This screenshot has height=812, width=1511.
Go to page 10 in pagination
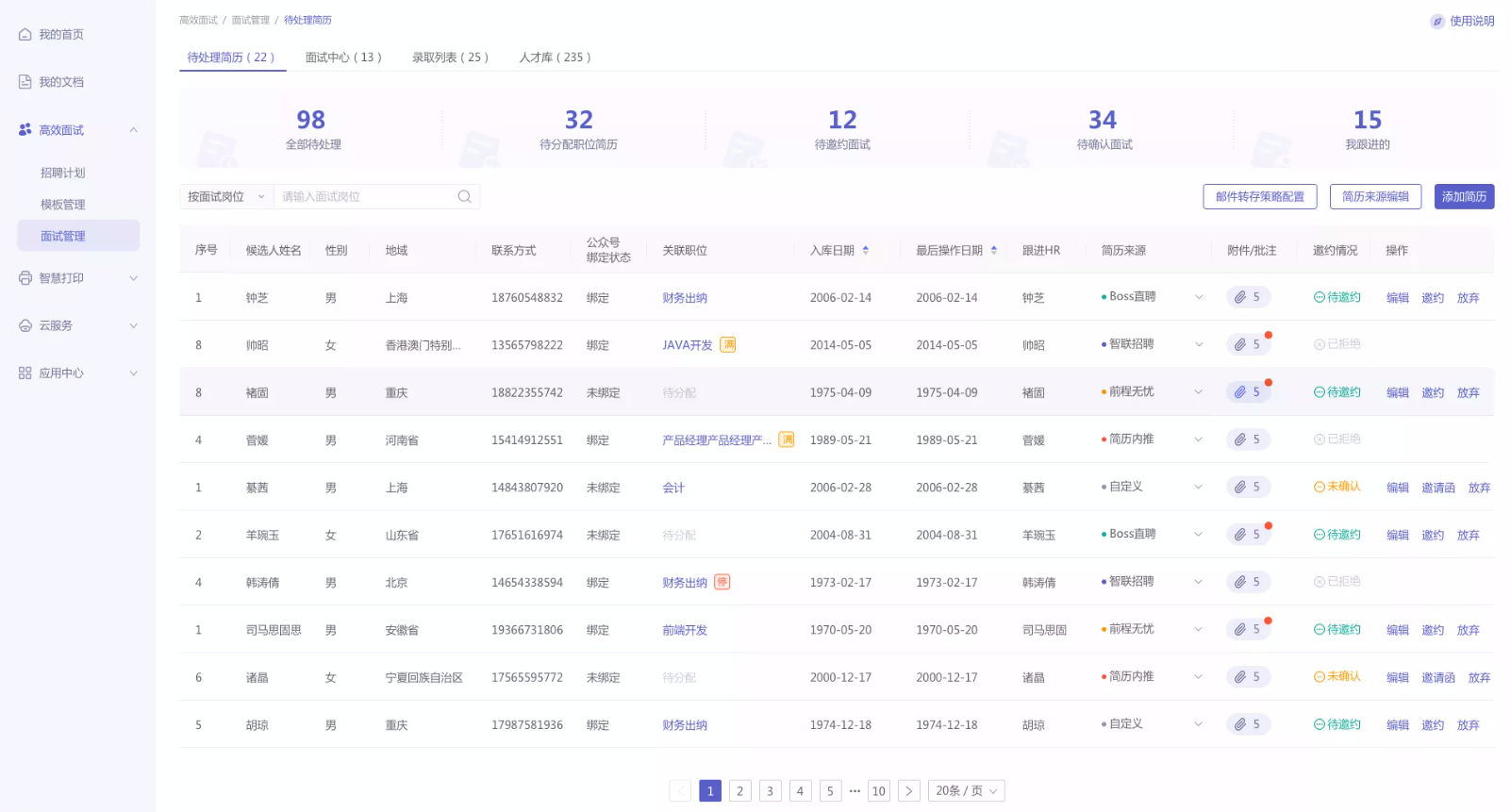click(879, 791)
